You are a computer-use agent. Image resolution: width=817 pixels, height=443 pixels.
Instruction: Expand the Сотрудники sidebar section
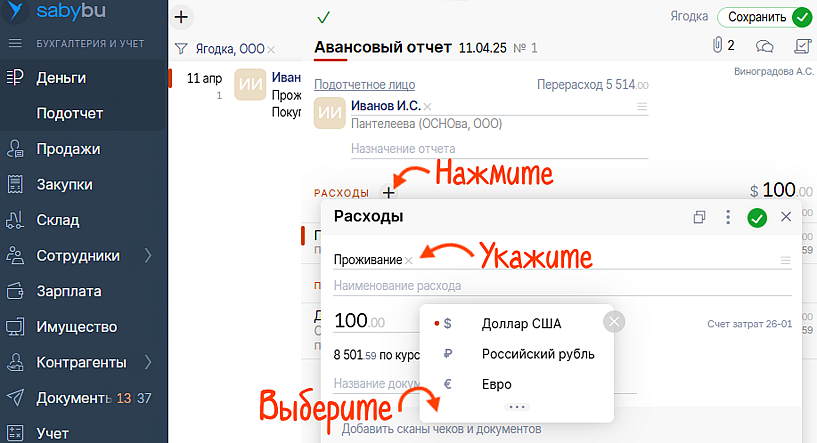pyautogui.click(x=148, y=255)
